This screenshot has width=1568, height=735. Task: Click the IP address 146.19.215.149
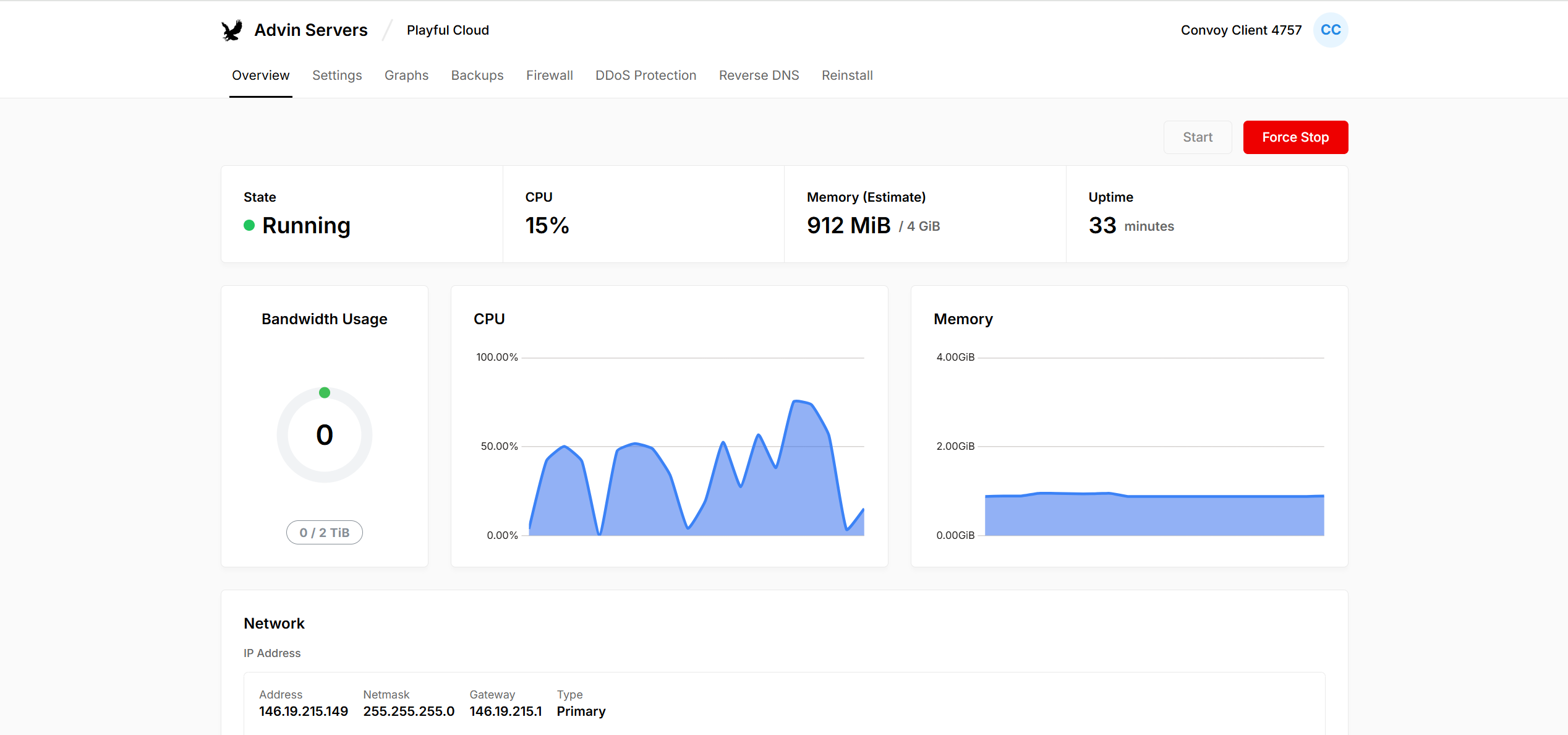(x=304, y=711)
